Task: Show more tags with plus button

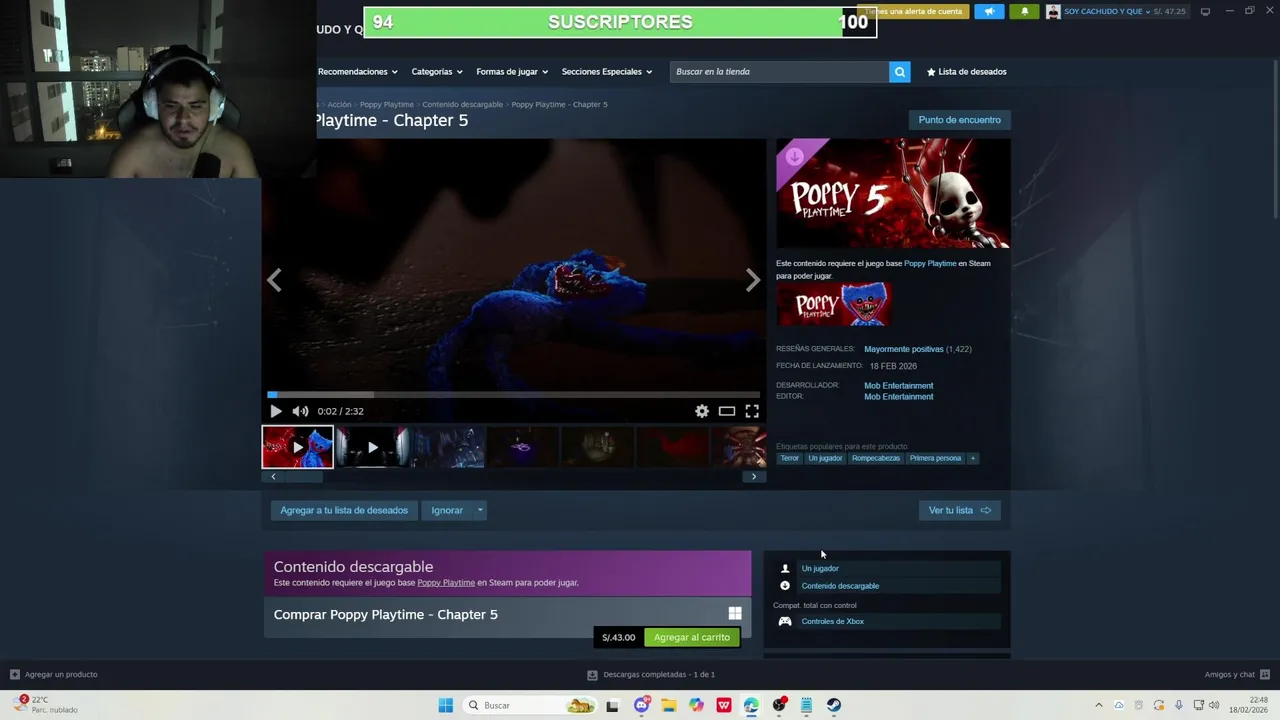Action: (973, 459)
